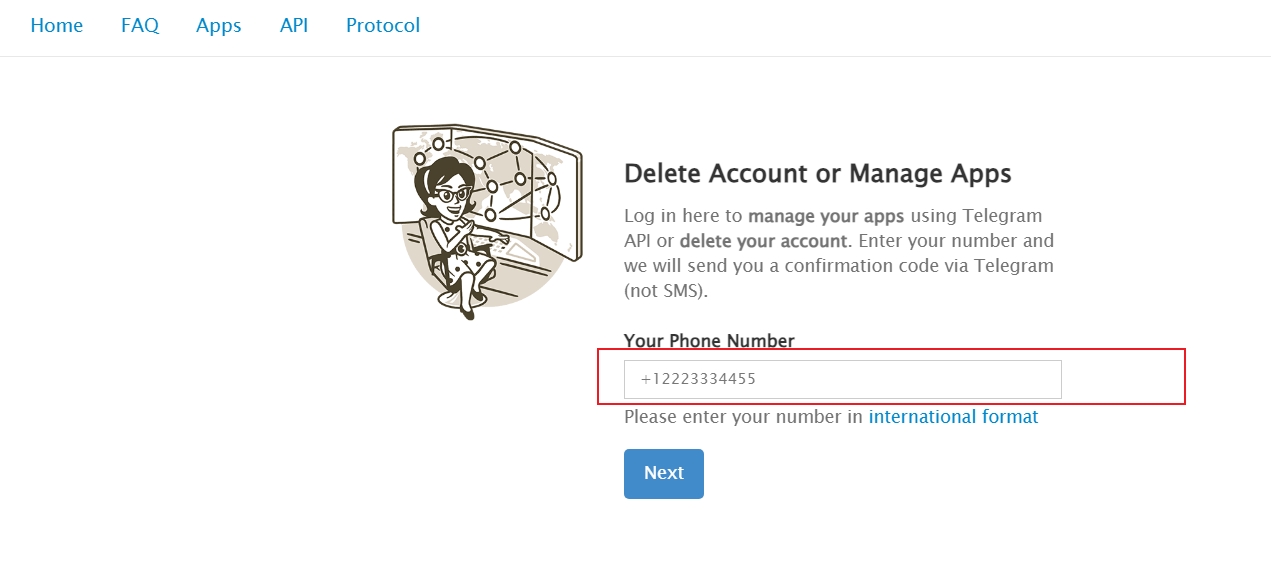Click the bold manage your apps text
This screenshot has height=567, width=1271.
(826, 216)
